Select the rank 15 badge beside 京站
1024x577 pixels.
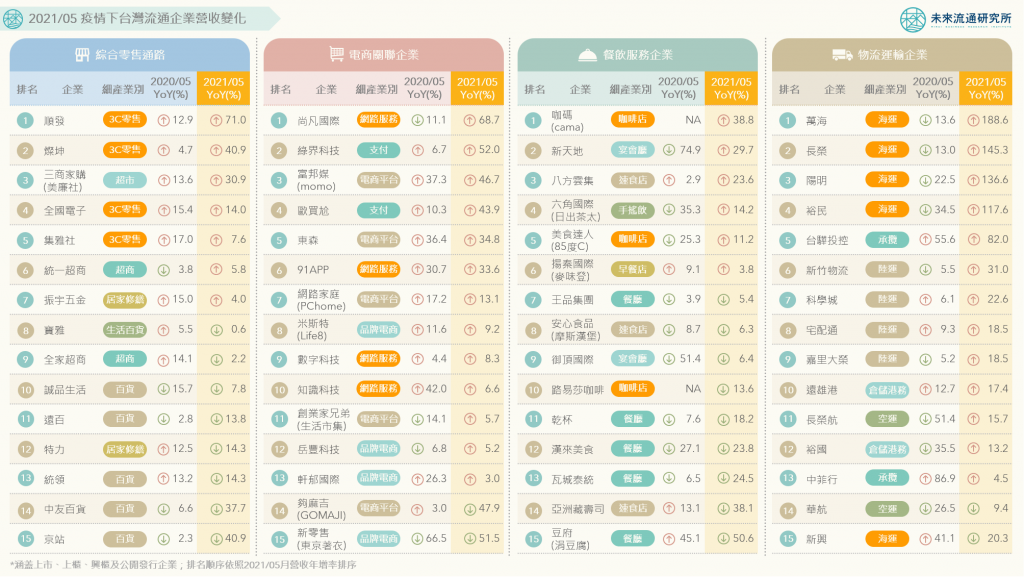coord(25,539)
